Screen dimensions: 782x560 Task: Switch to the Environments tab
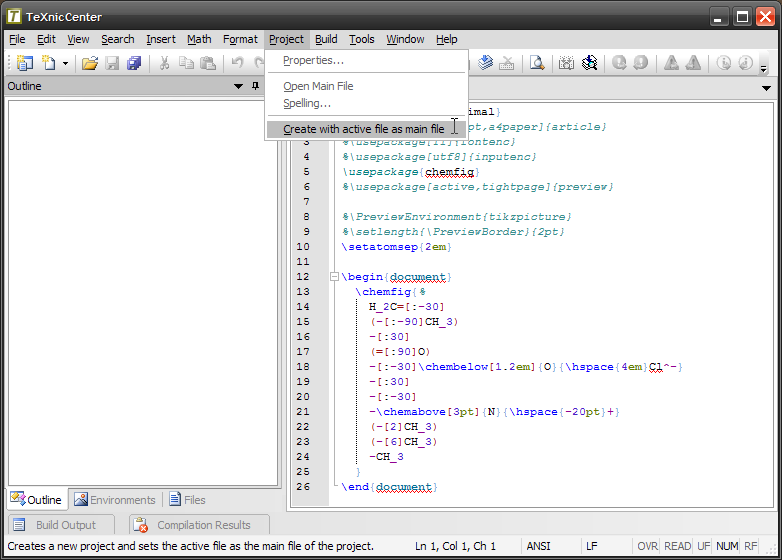point(115,499)
